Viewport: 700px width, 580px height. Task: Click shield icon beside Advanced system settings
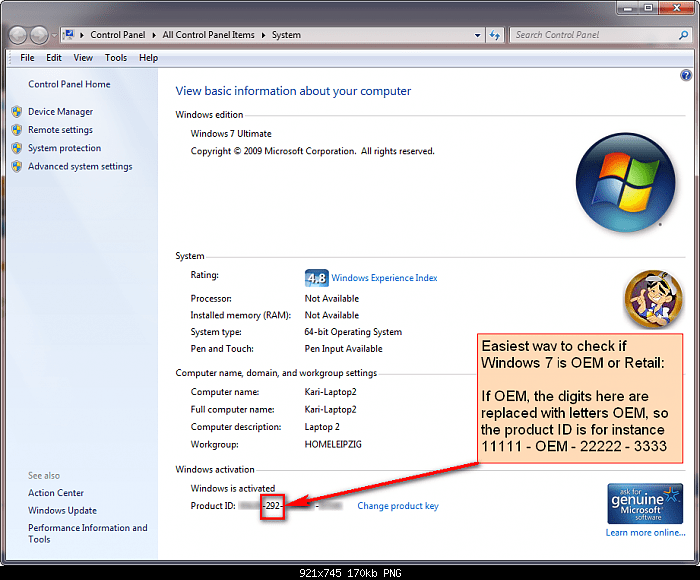coord(17,167)
